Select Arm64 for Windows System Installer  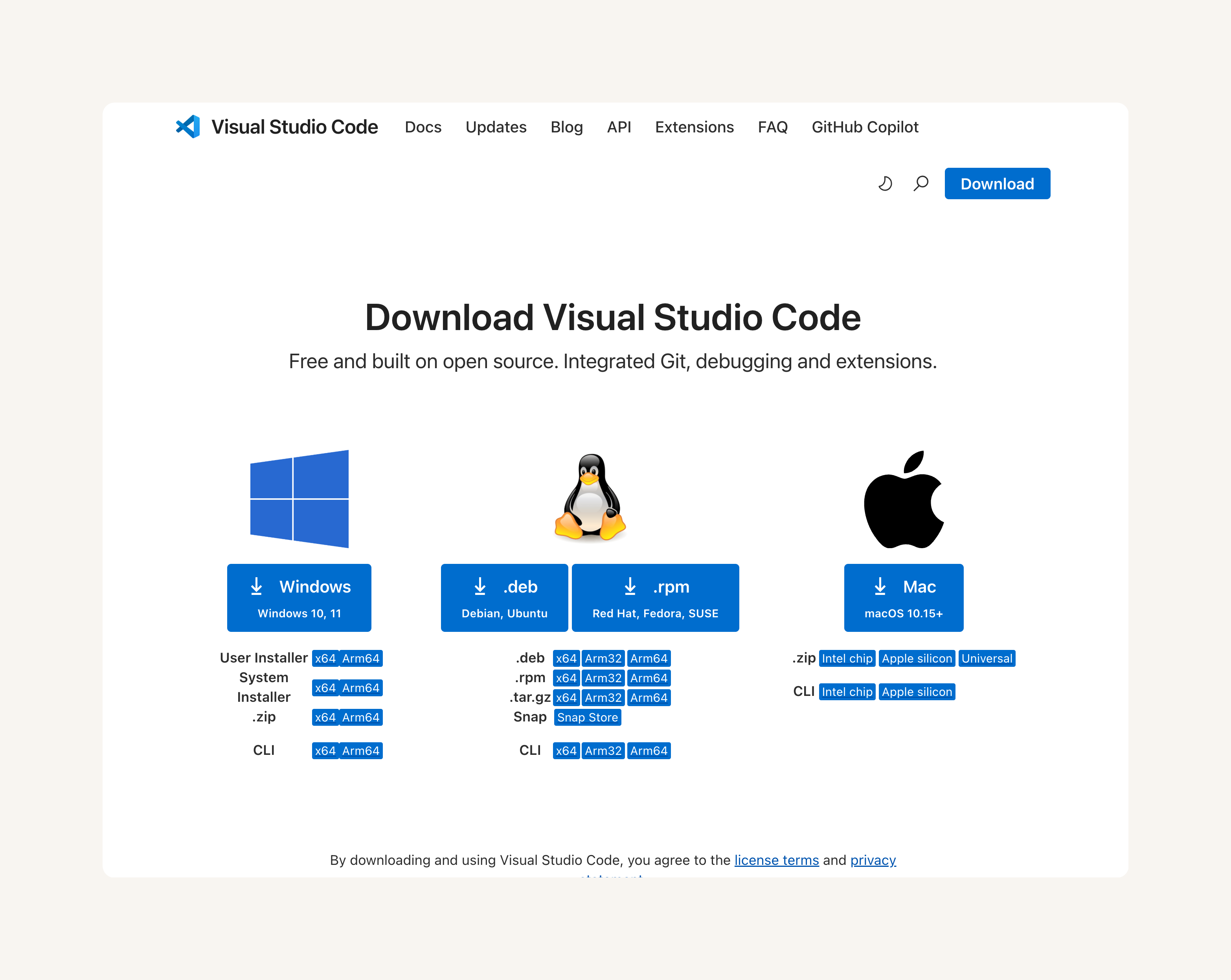[361, 688]
